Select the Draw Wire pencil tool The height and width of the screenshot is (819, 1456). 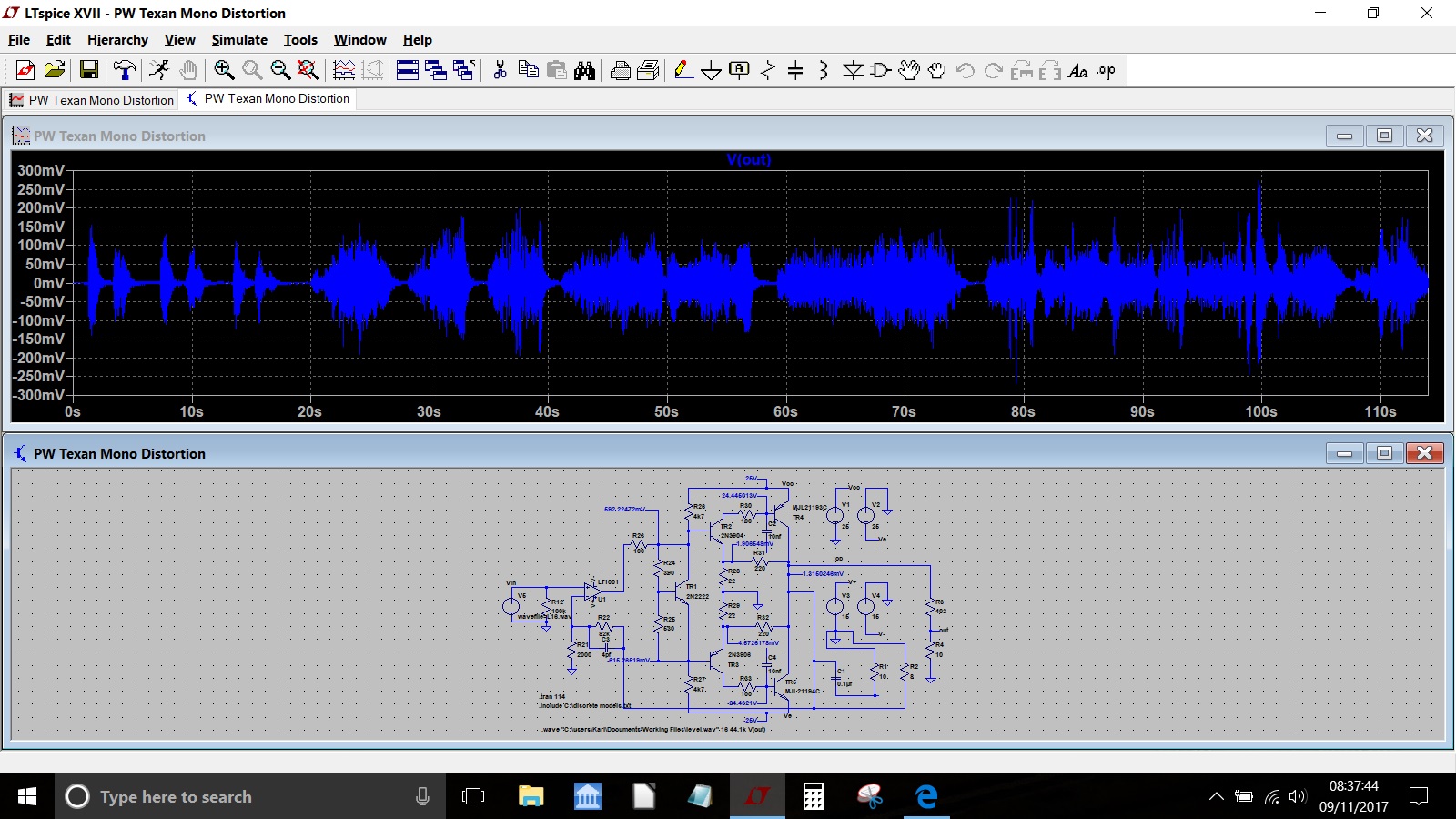click(683, 70)
